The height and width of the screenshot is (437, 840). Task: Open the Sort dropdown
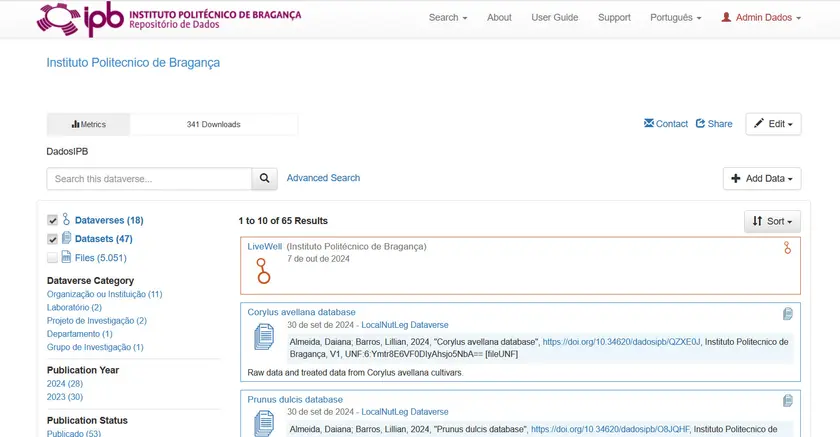click(772, 221)
